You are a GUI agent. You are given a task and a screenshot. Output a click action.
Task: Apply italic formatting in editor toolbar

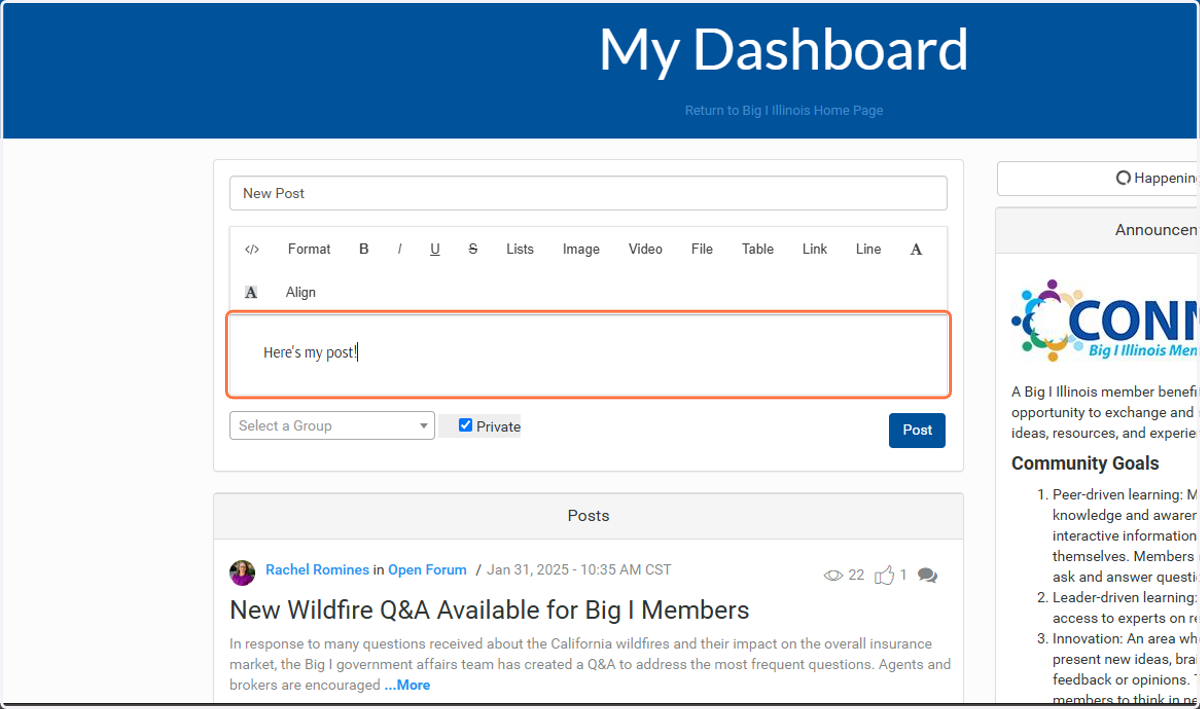(x=399, y=249)
